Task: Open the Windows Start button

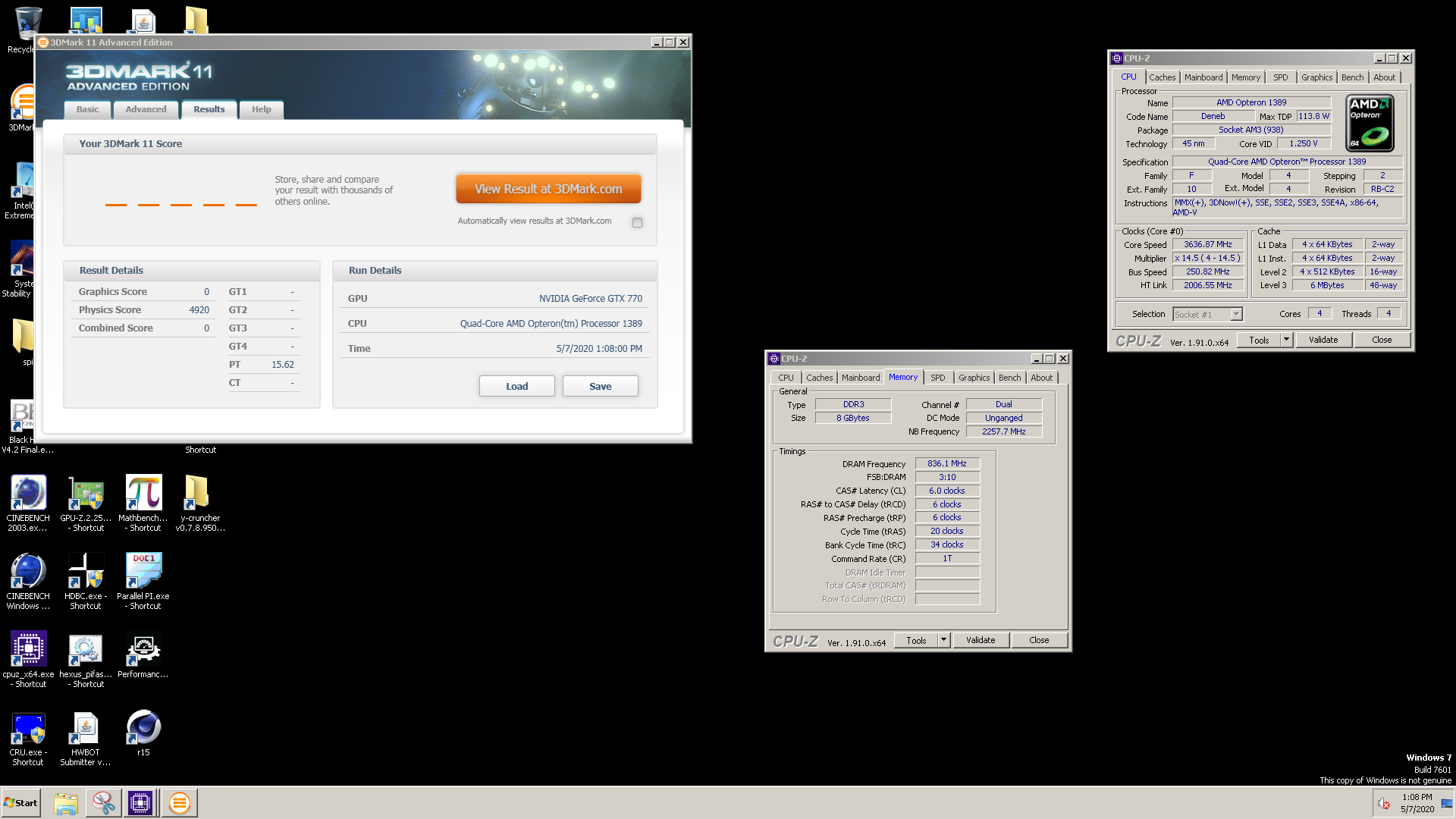Action: coord(20,803)
